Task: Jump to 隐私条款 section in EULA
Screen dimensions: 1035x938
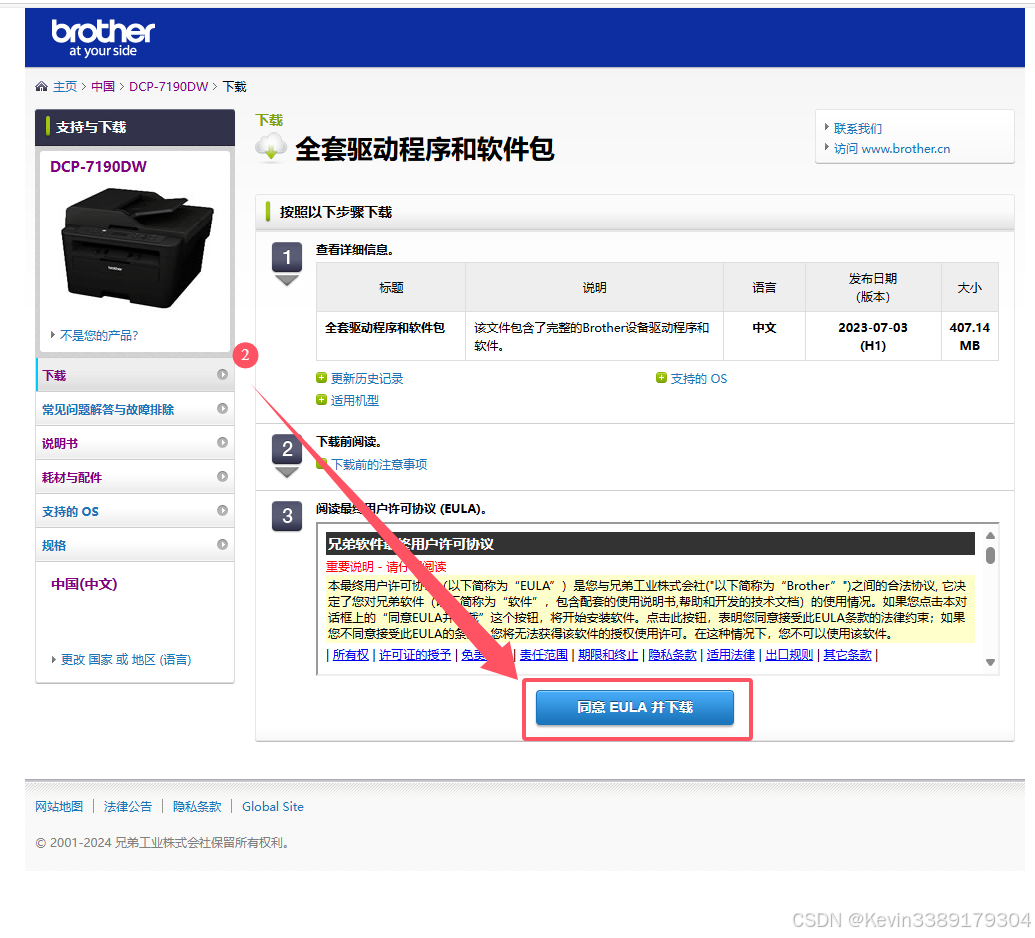Action: [672, 655]
